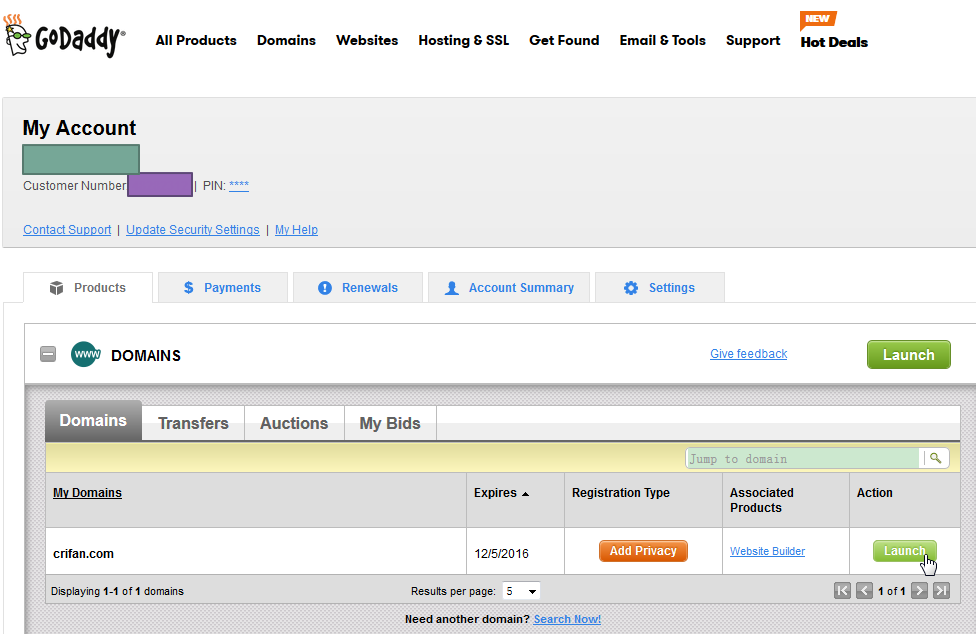This screenshot has height=634, width=976.
Task: Click the DOMAINS section Launch button
Action: pyautogui.click(x=909, y=355)
